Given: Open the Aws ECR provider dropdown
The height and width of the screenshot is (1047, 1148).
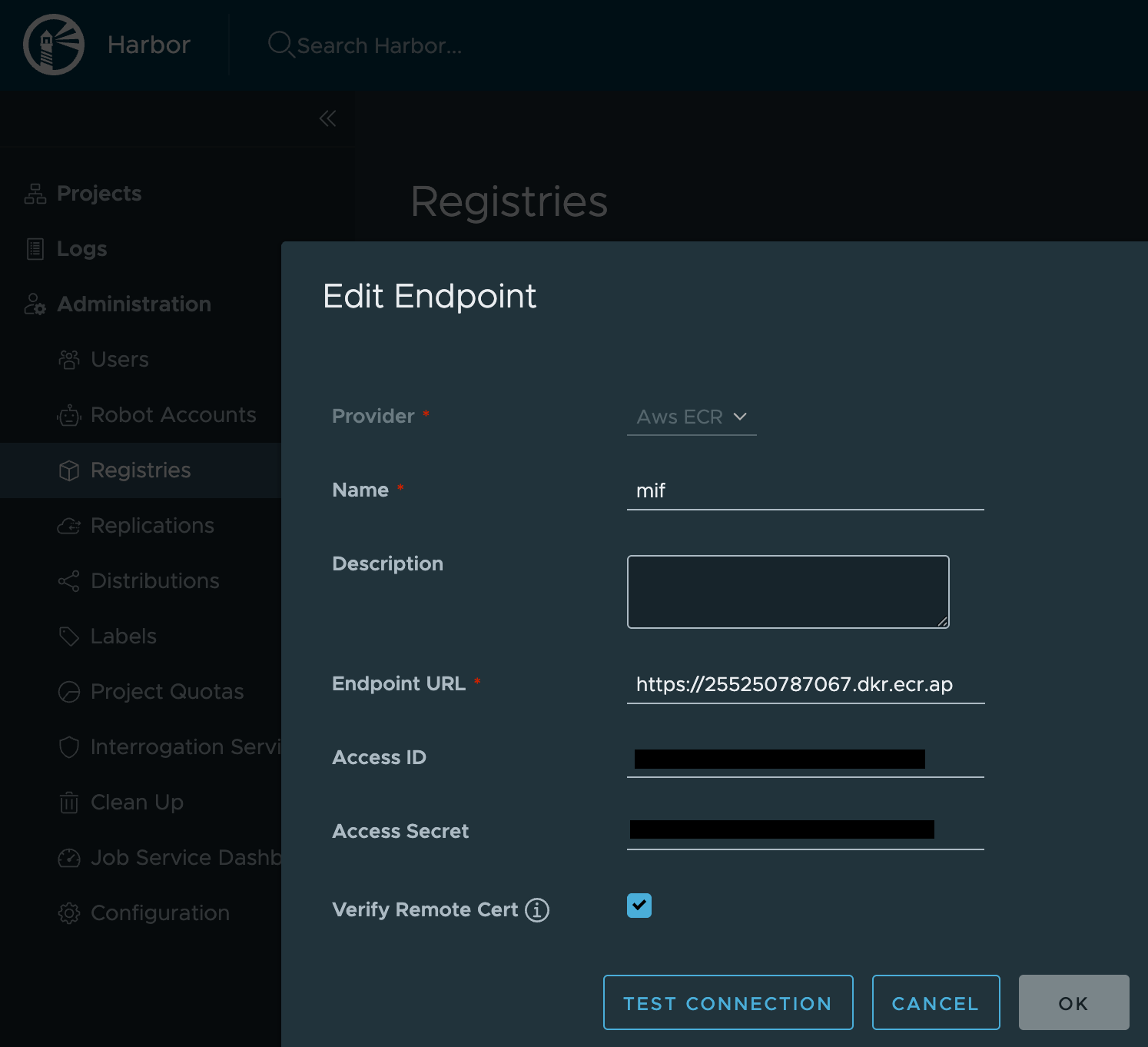Looking at the screenshot, I should 691,417.
